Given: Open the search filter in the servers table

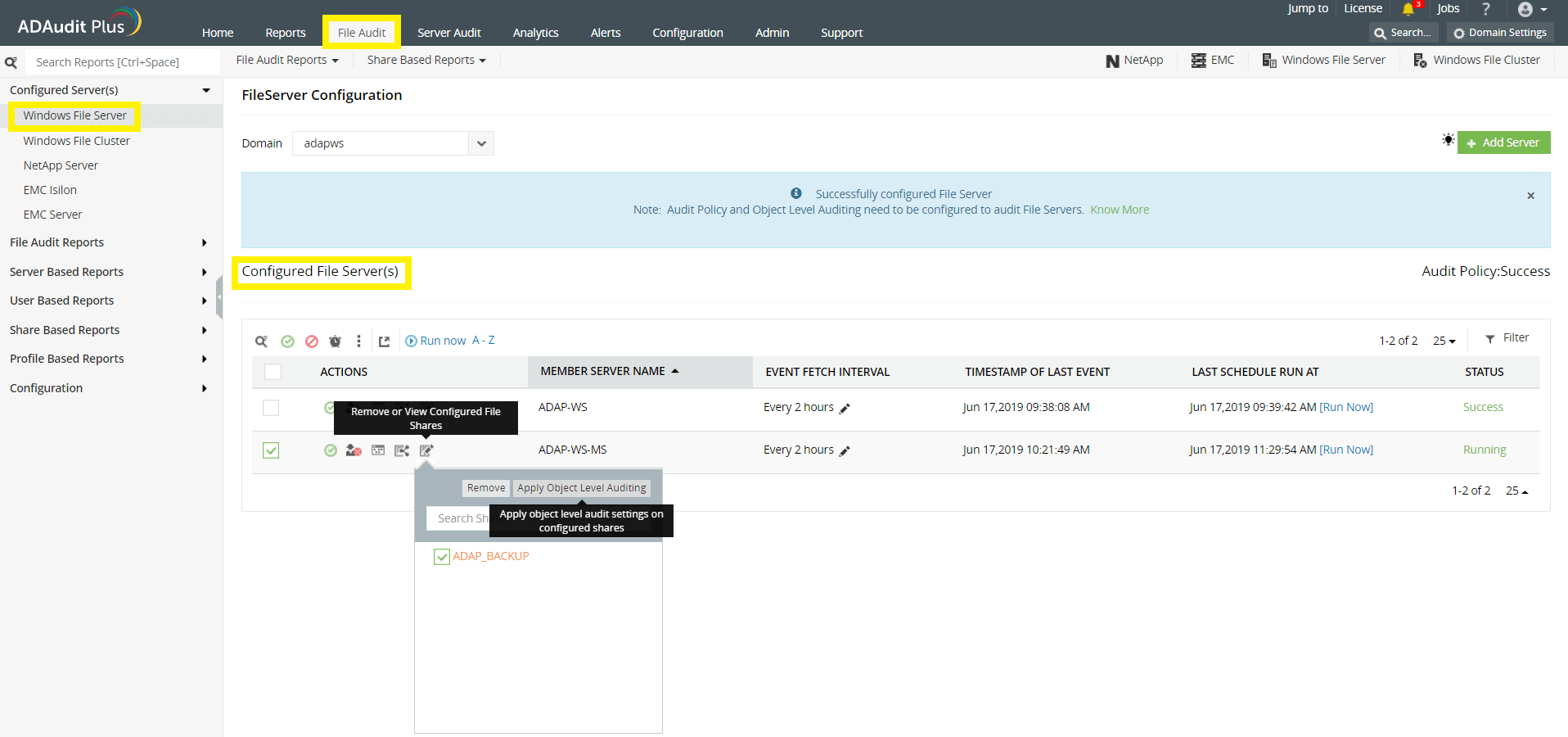Looking at the screenshot, I should [x=261, y=341].
